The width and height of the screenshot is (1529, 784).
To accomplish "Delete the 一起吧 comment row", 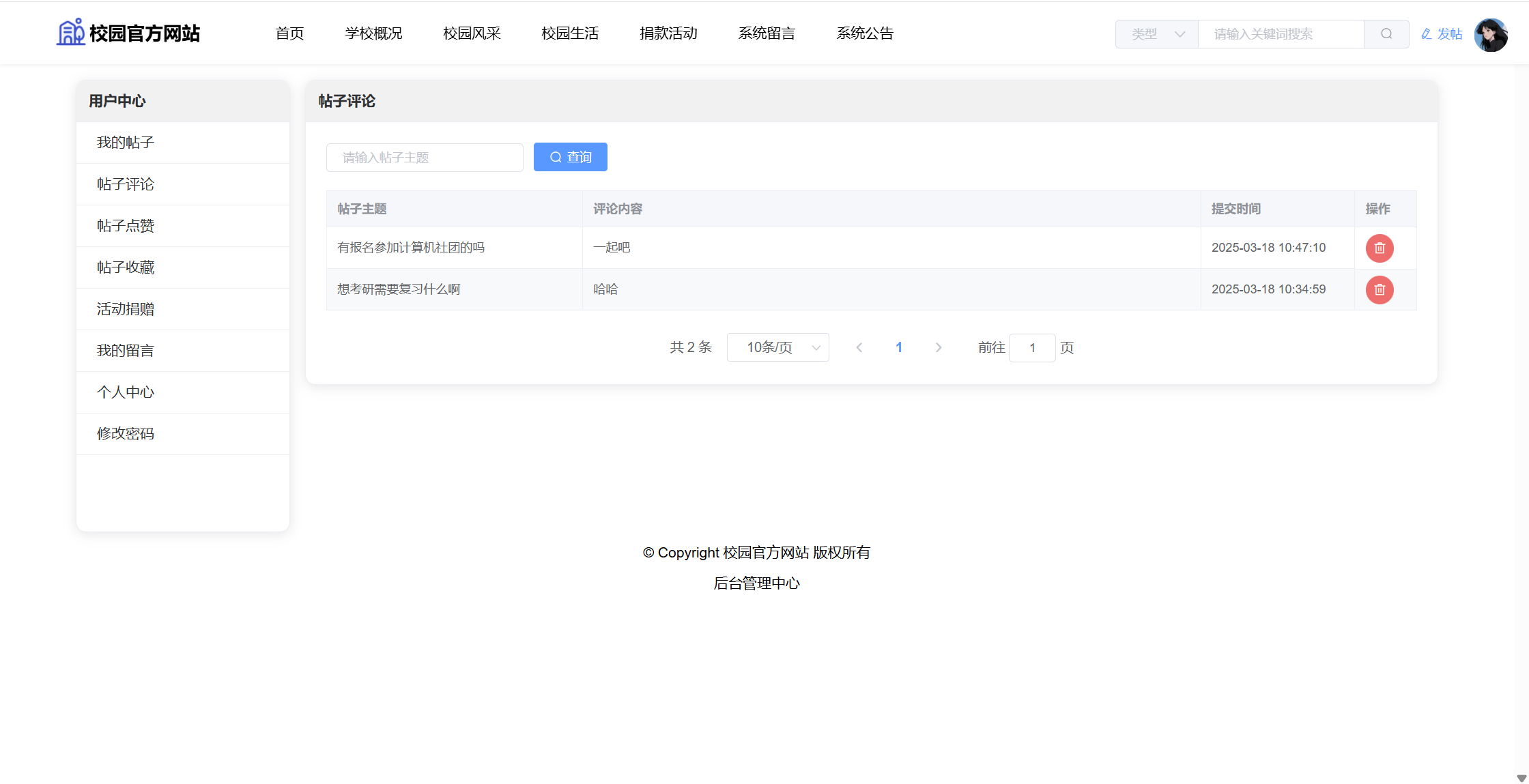I will [1380, 248].
